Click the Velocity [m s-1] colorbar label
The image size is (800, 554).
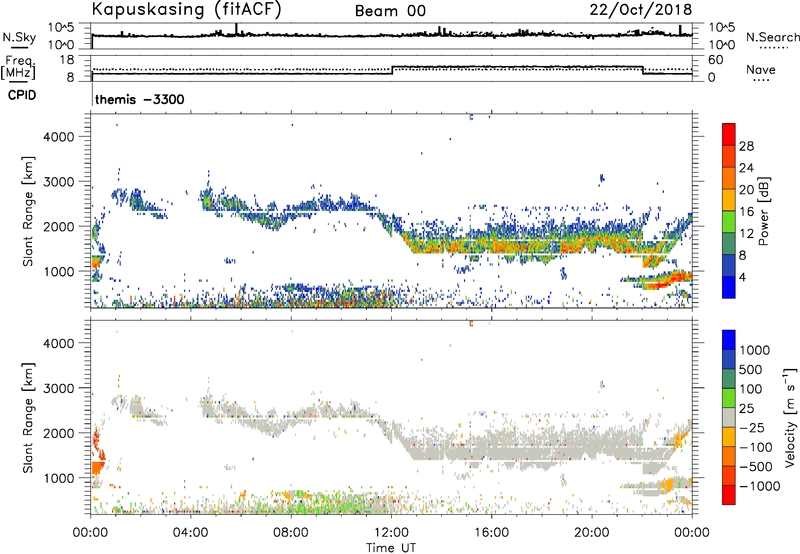(x=790, y=417)
